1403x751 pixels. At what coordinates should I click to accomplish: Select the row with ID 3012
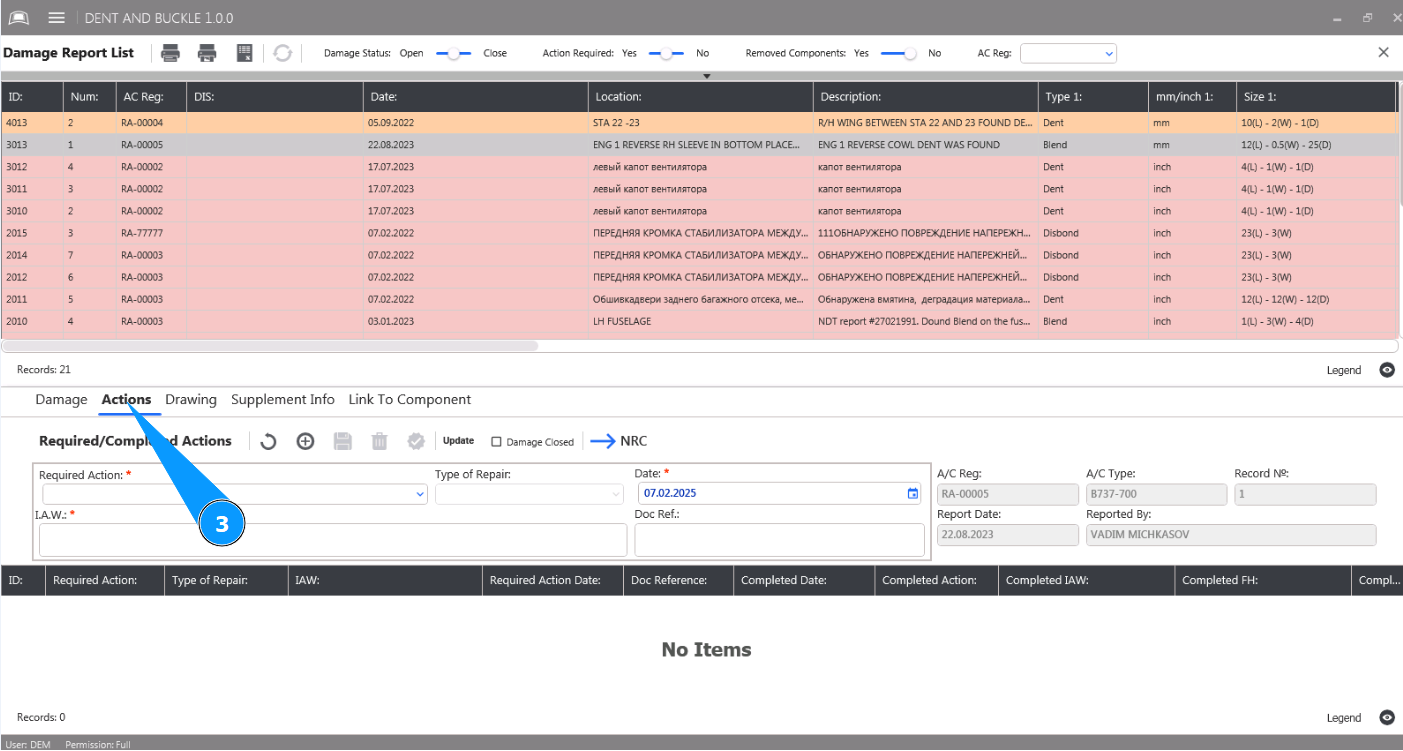(700, 167)
